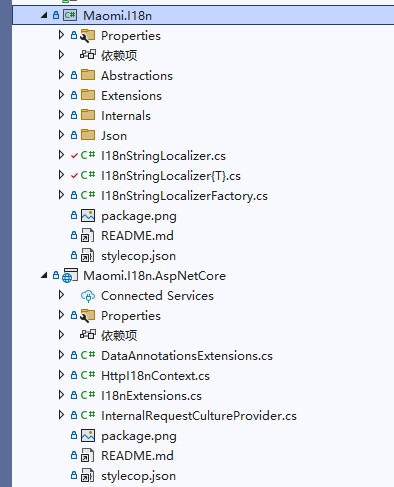Select the Internals folder

pyautogui.click(x=126, y=116)
